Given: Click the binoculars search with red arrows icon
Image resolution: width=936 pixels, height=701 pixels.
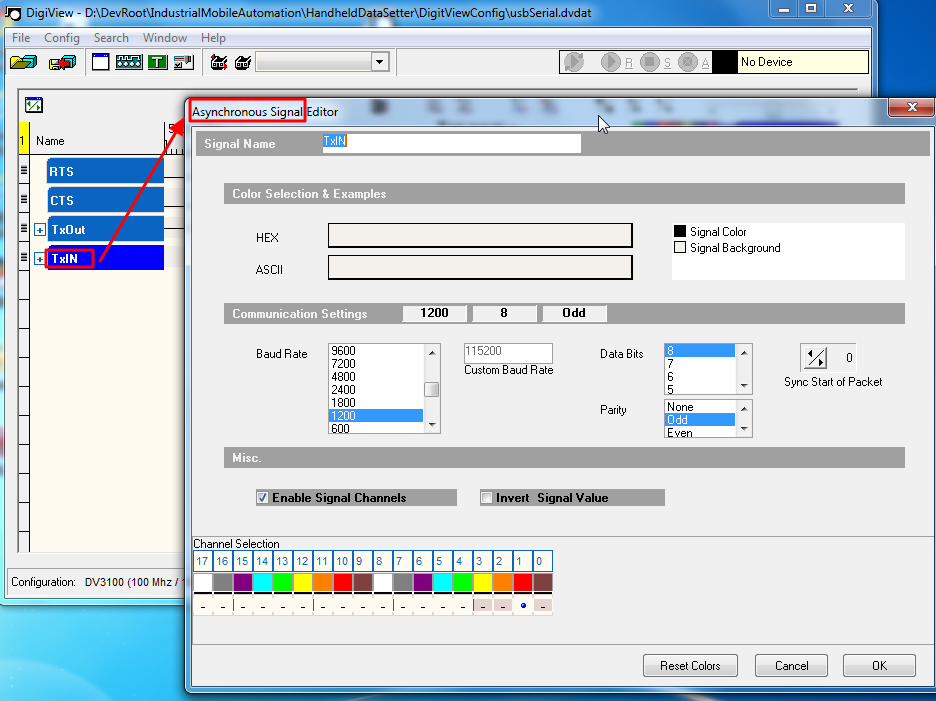Looking at the screenshot, I should pyautogui.click(x=219, y=62).
